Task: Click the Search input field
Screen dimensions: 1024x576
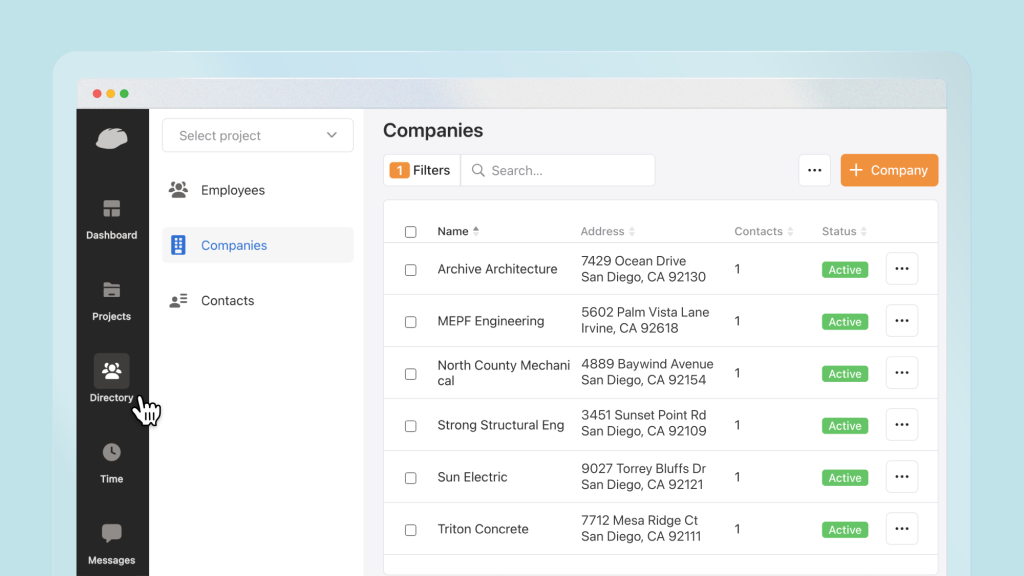Action: (558, 170)
